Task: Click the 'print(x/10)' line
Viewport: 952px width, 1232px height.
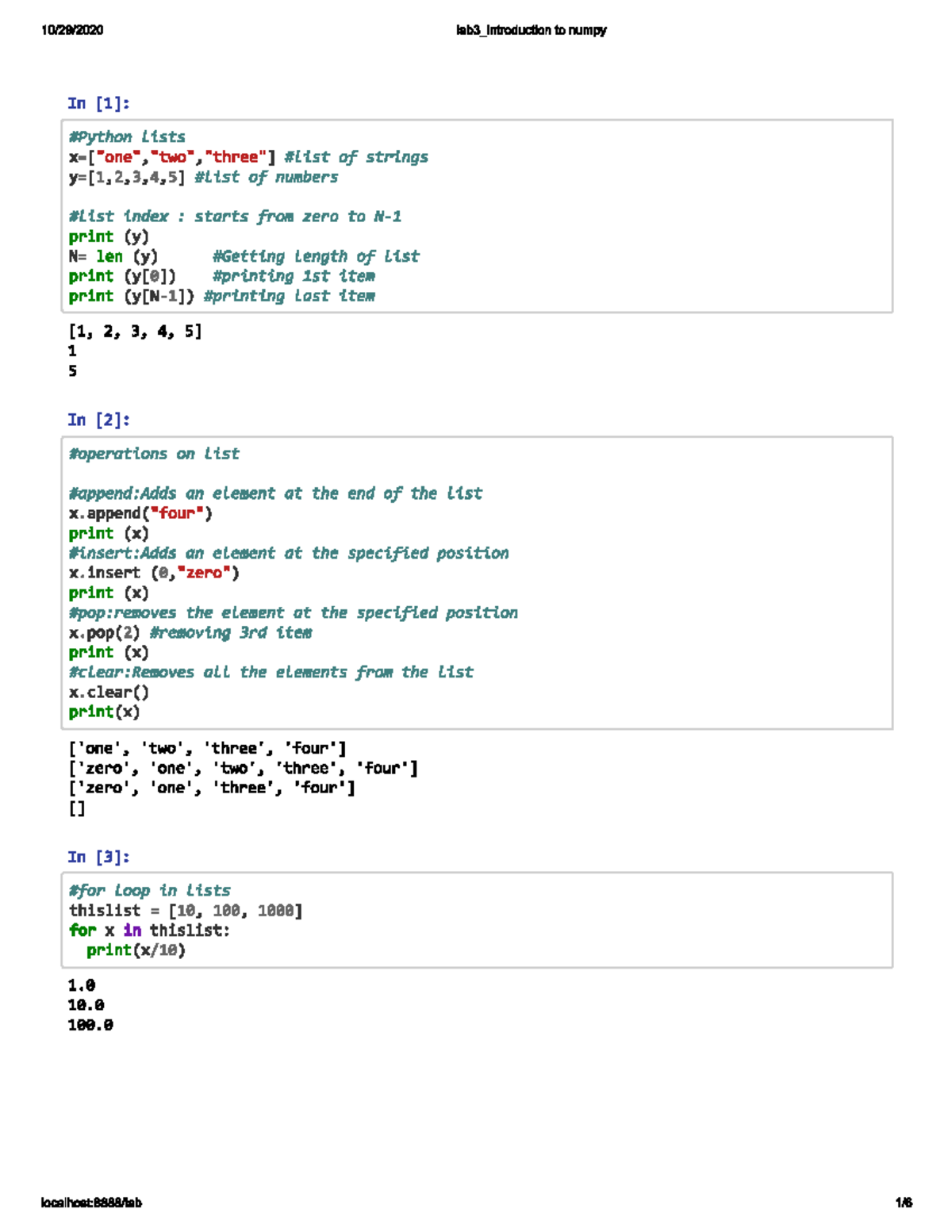Action: coord(136,950)
